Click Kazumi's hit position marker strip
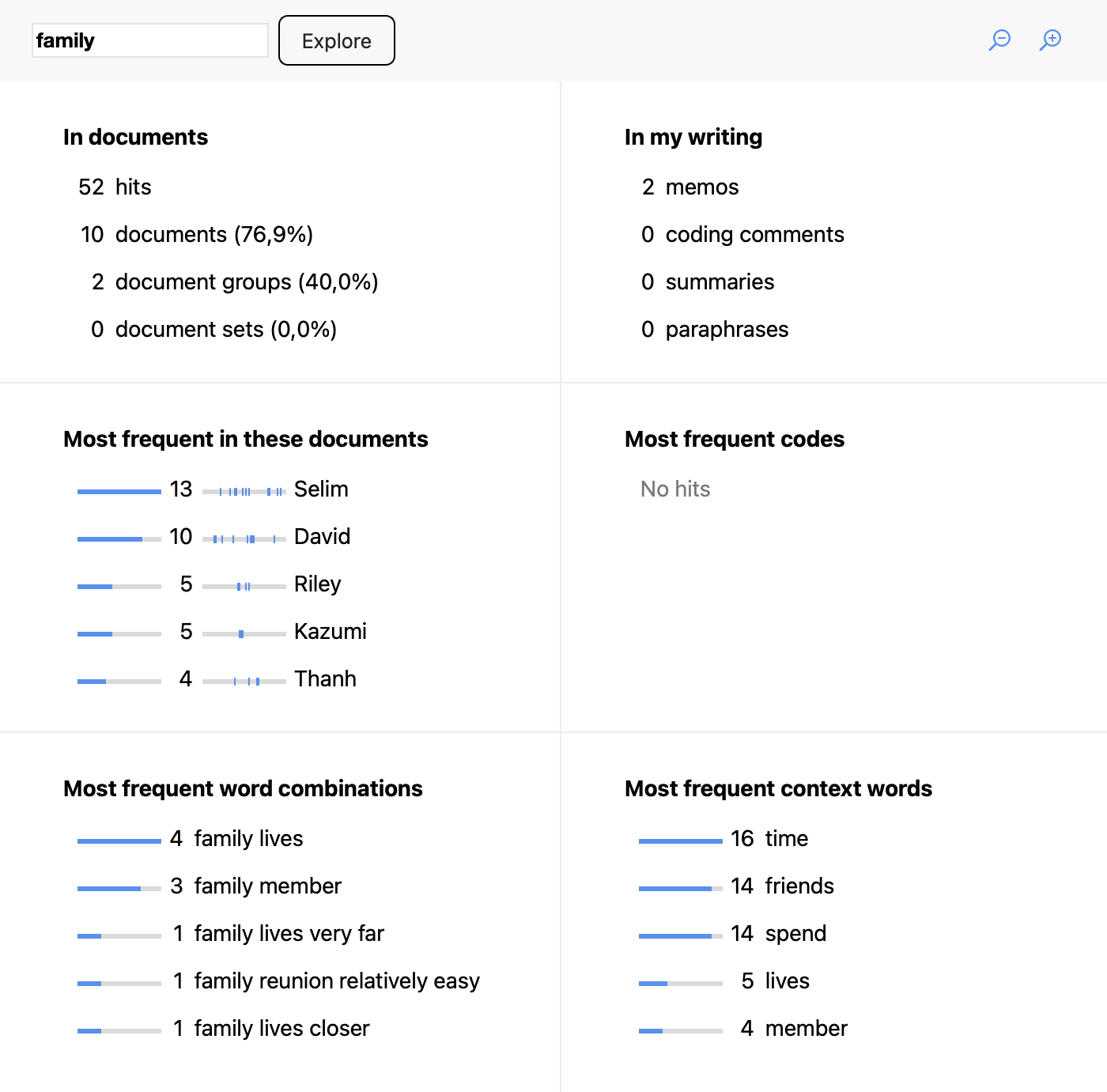This screenshot has width=1107, height=1092. pyautogui.click(x=244, y=634)
